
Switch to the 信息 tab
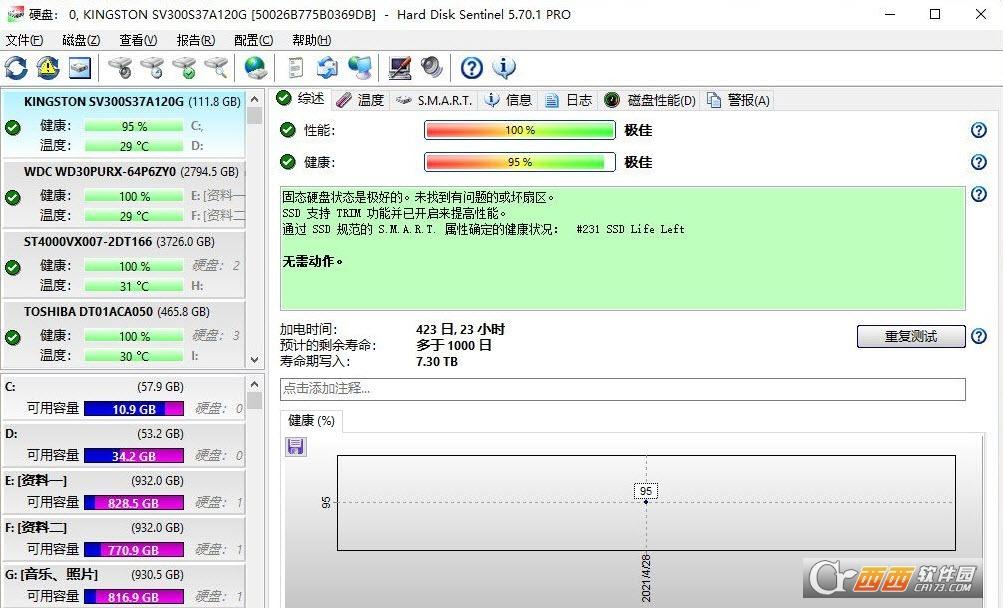pyautogui.click(x=508, y=100)
